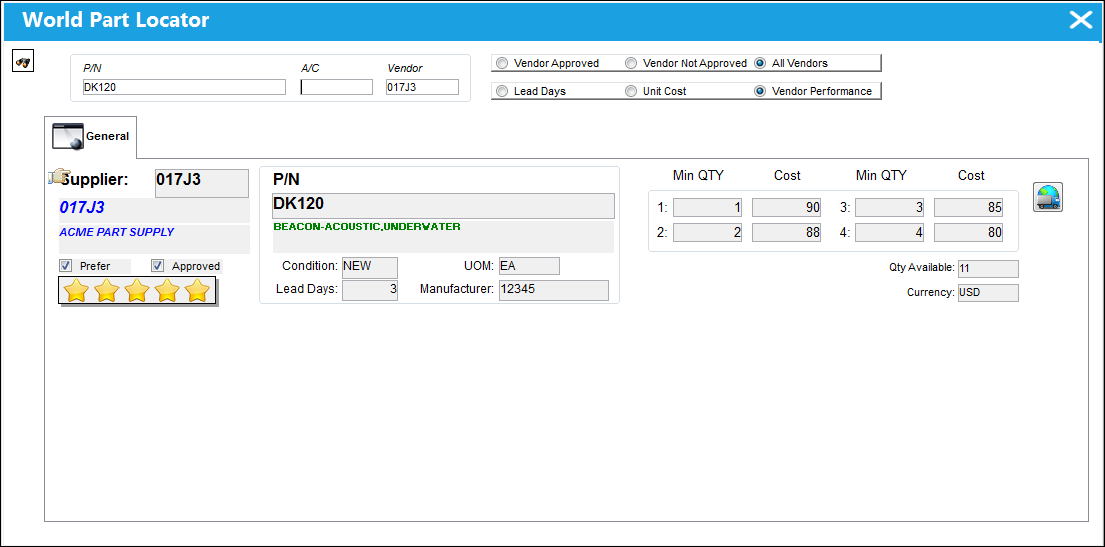Click Min QTY field for row 1

pyautogui.click(x=708, y=208)
